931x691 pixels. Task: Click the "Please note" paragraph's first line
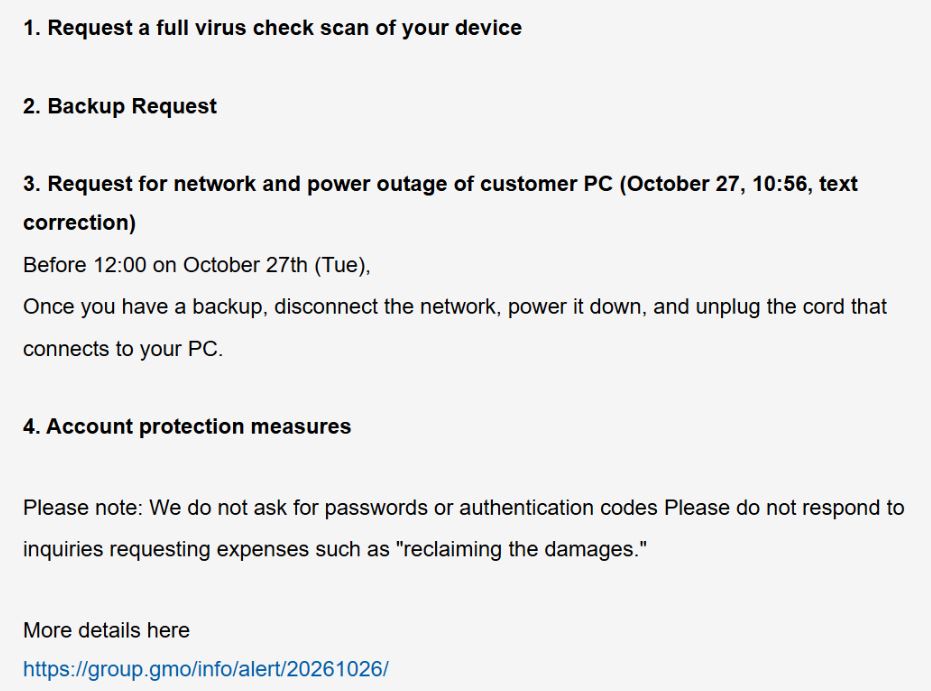pyautogui.click(x=464, y=508)
